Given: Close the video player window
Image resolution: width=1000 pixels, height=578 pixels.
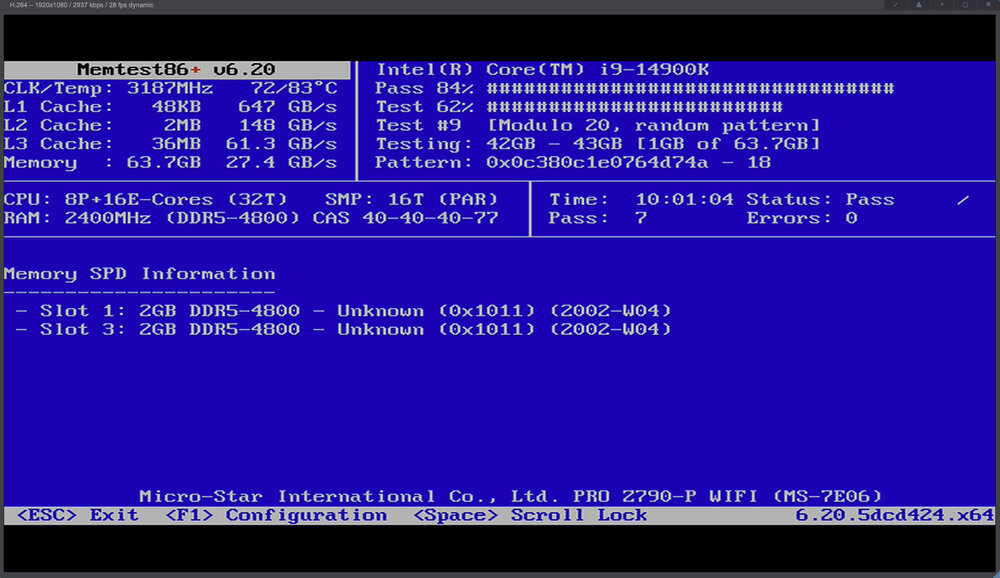Looking at the screenshot, I should [988, 4].
